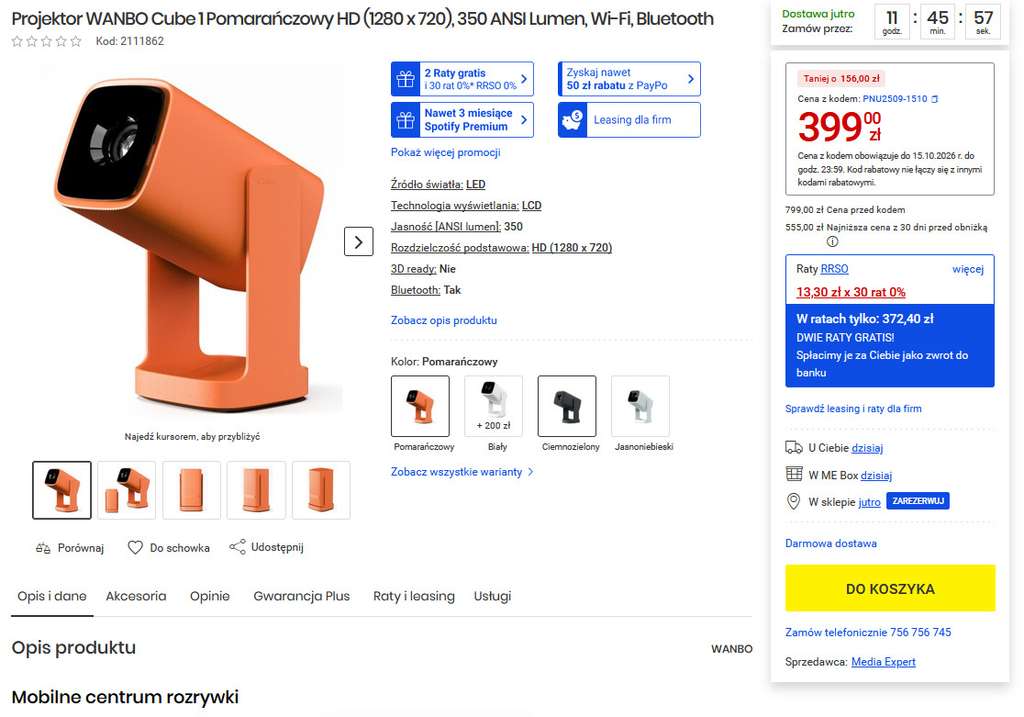The height and width of the screenshot is (717, 1024).
Task: Add product with DO KOSZYKA button
Action: point(890,588)
